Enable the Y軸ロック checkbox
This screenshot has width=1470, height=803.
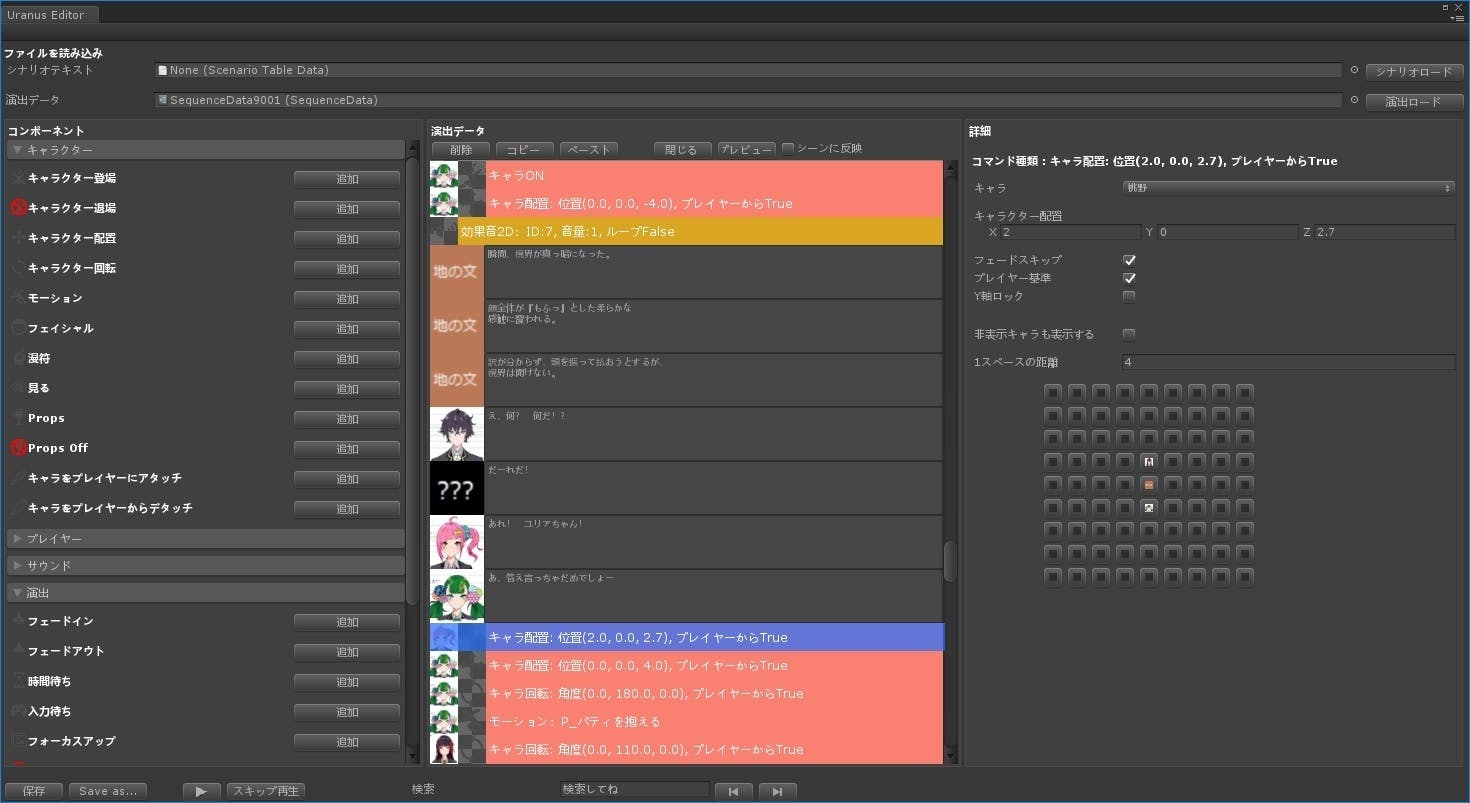[x=1129, y=296]
